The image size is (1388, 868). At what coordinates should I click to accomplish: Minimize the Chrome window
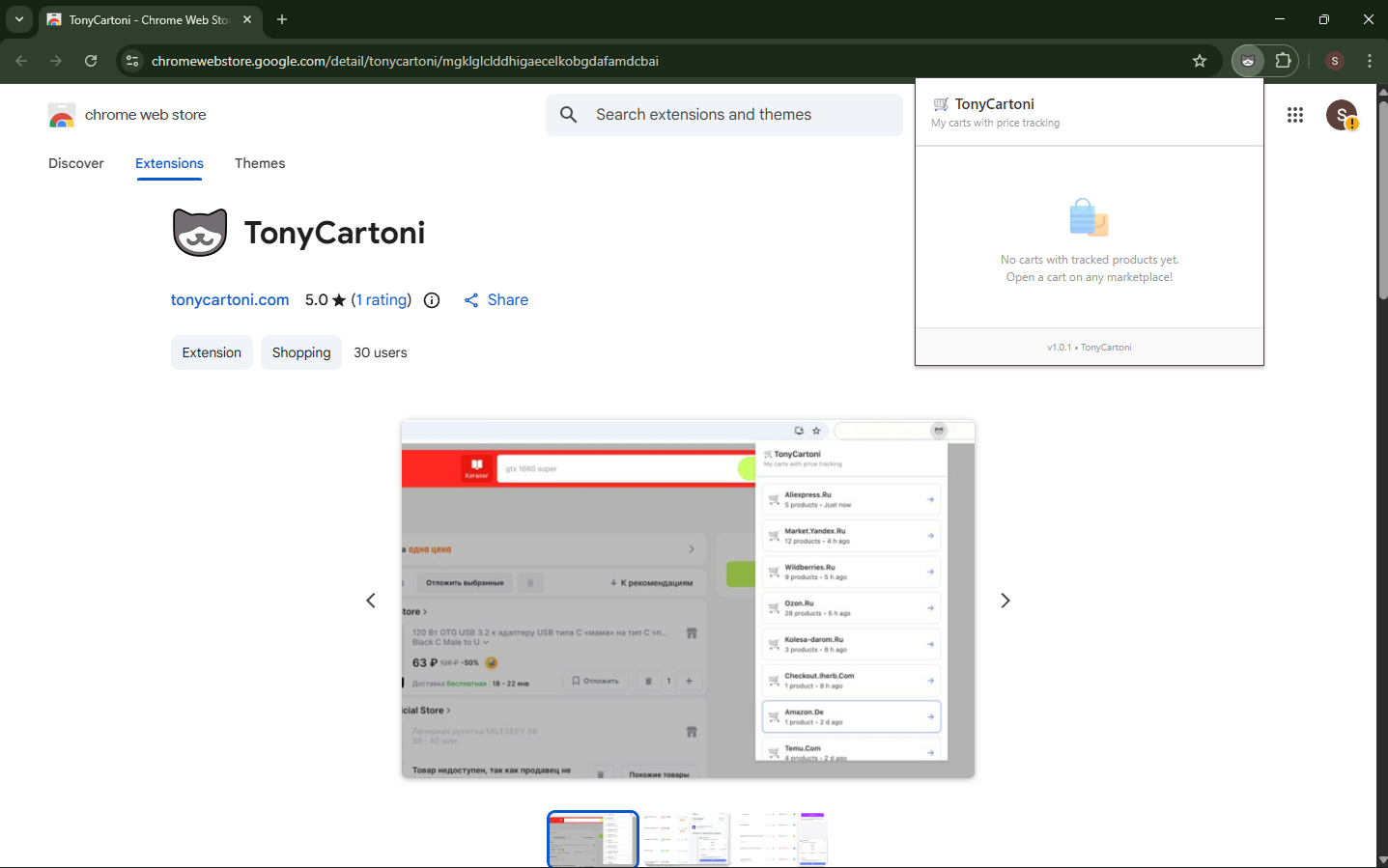tap(1280, 19)
